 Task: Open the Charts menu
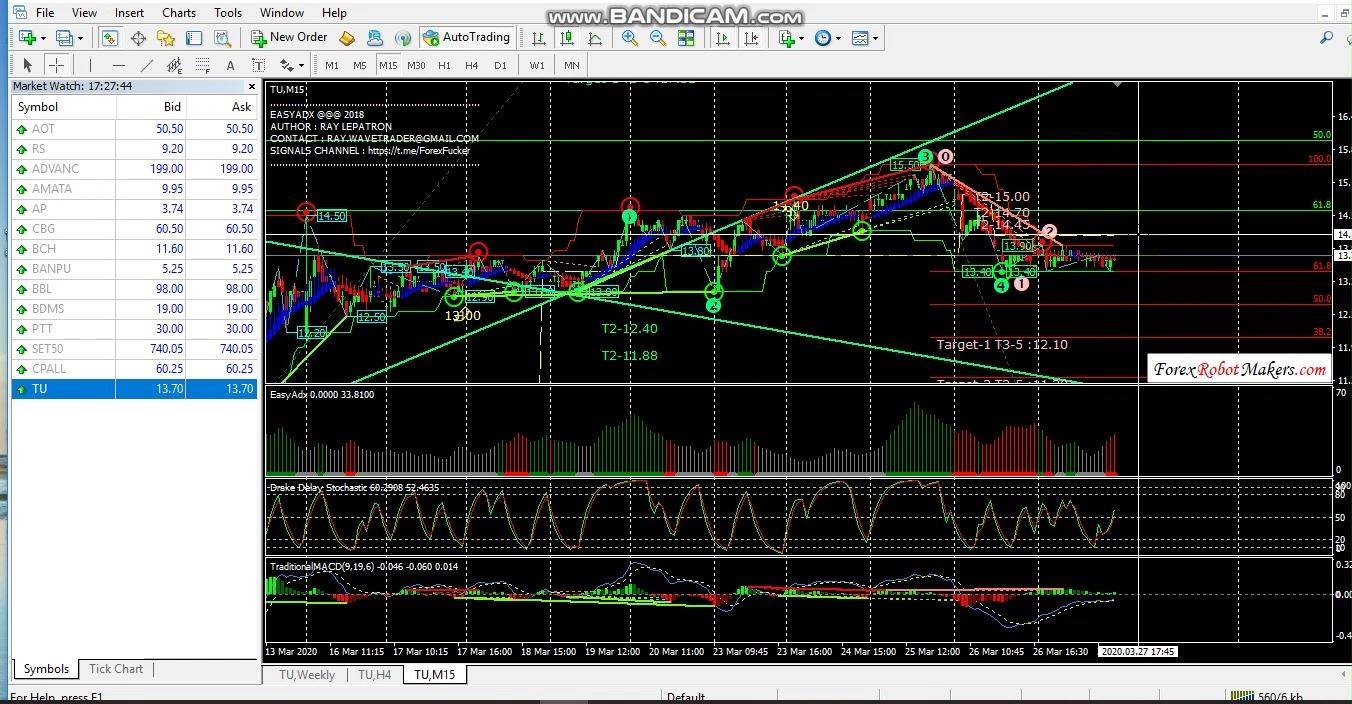(179, 13)
